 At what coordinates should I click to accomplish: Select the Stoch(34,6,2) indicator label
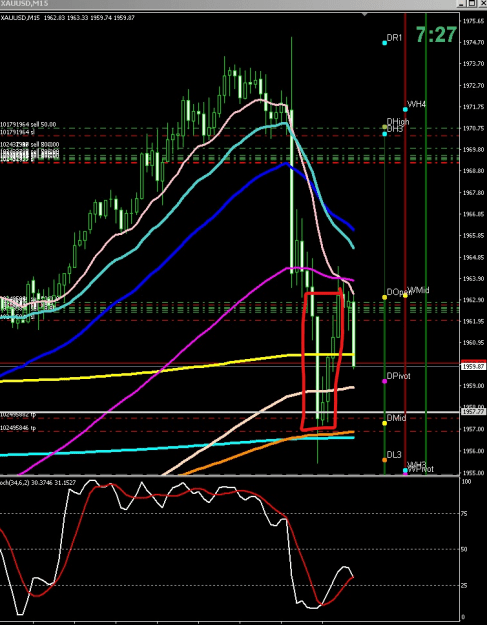(x=37, y=483)
